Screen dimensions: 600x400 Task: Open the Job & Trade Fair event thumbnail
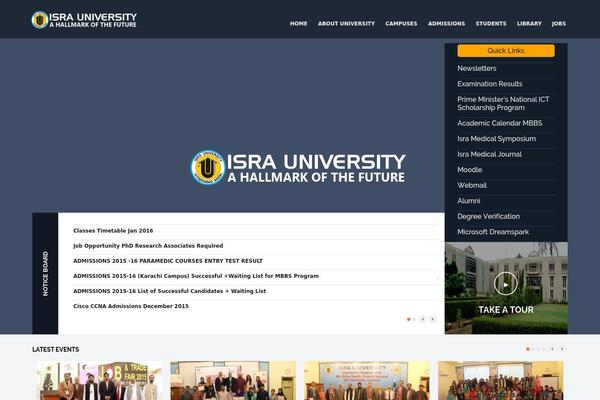[99, 380]
